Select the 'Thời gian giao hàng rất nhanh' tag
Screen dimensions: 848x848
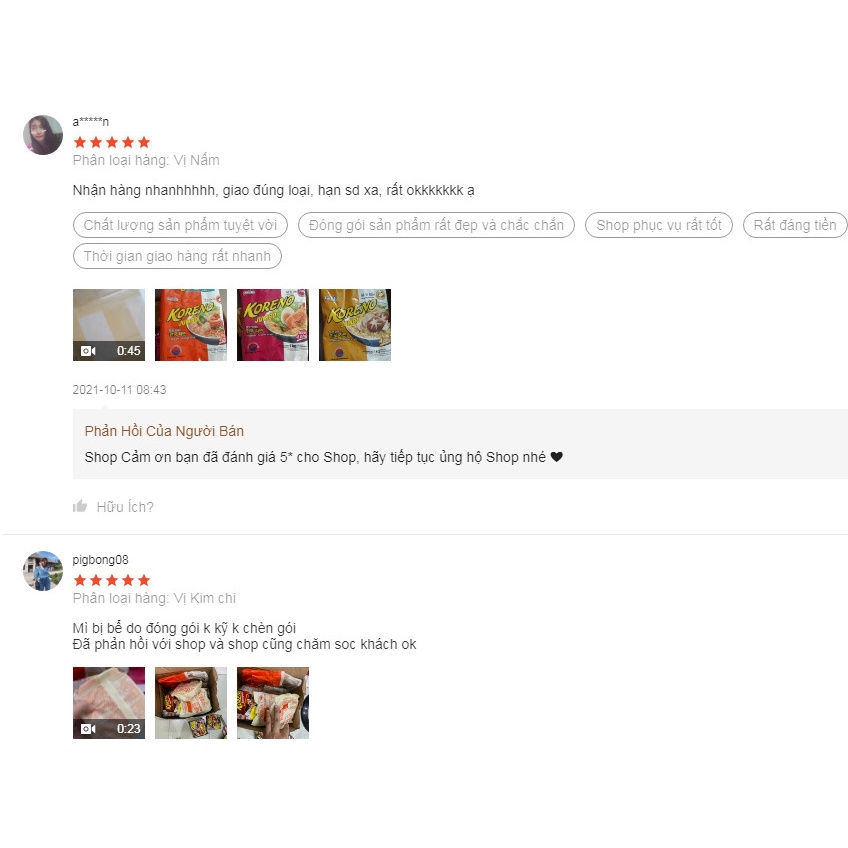177,256
